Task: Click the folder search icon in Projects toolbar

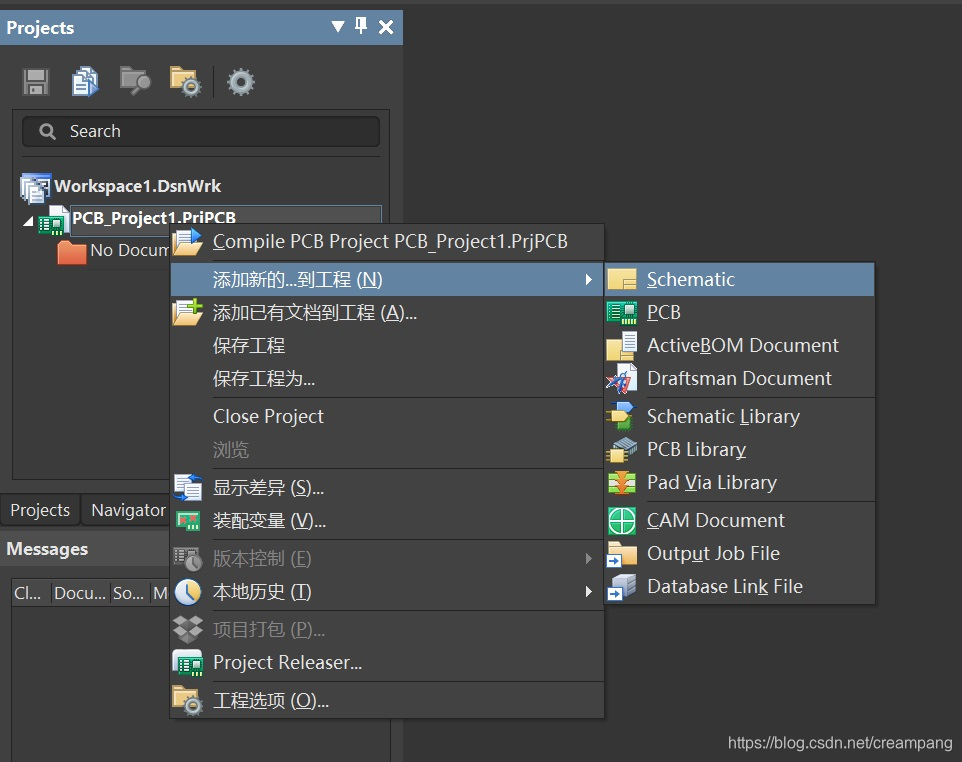Action: [135, 81]
